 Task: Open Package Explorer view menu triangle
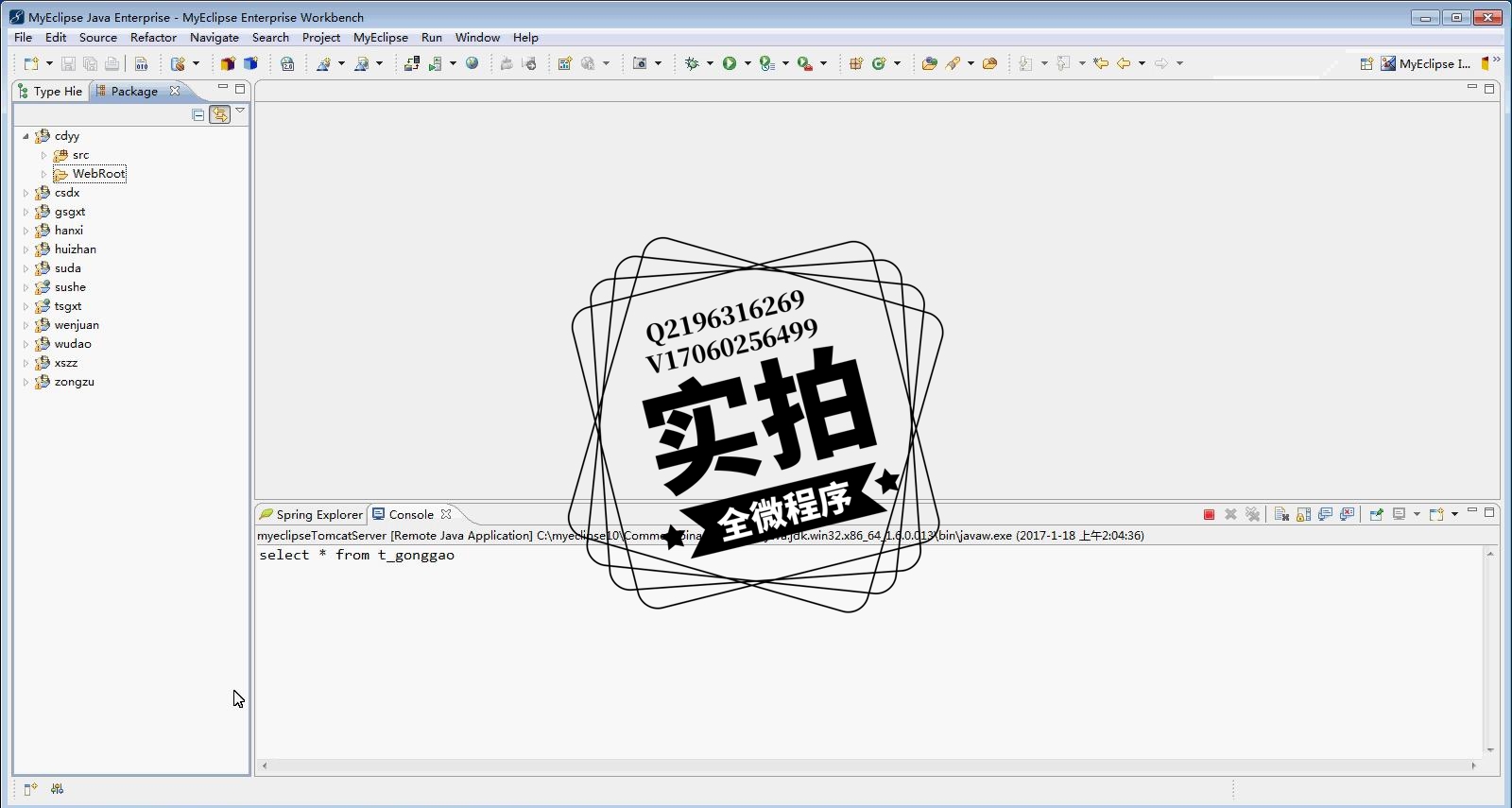240,111
